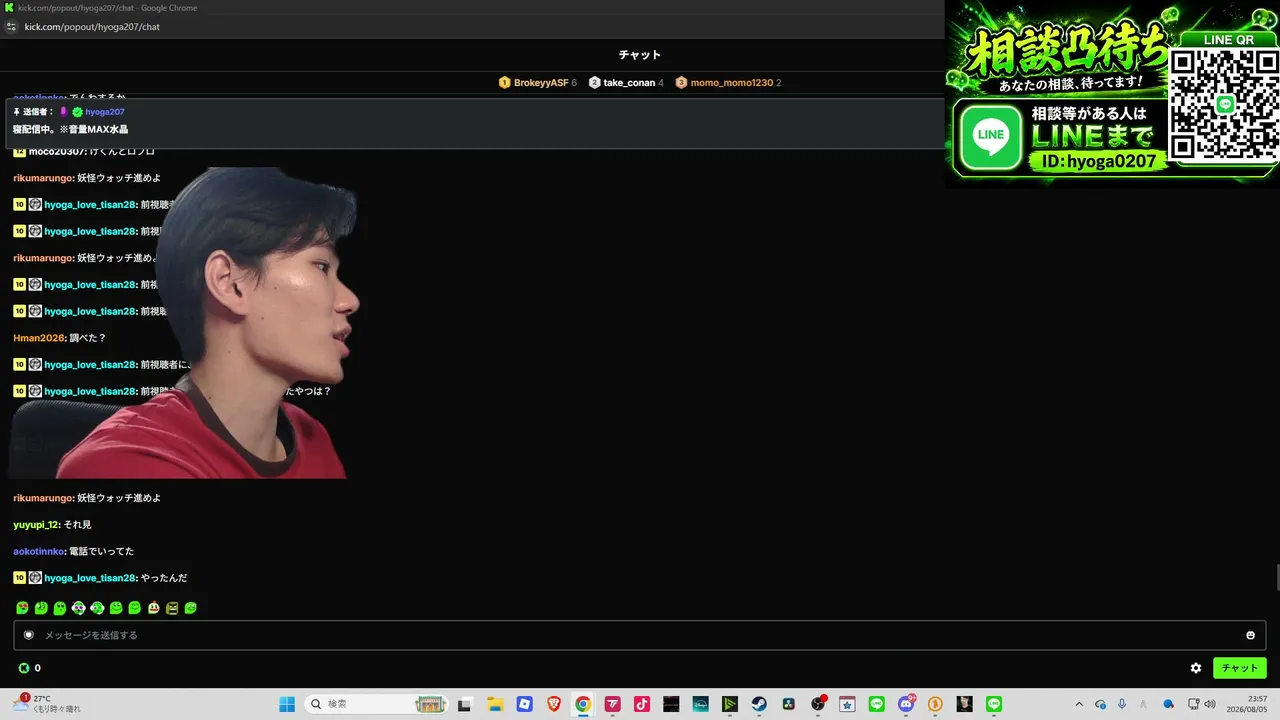Pick the heart-eyes green emote
This screenshot has height=720, width=1280.
point(22,608)
